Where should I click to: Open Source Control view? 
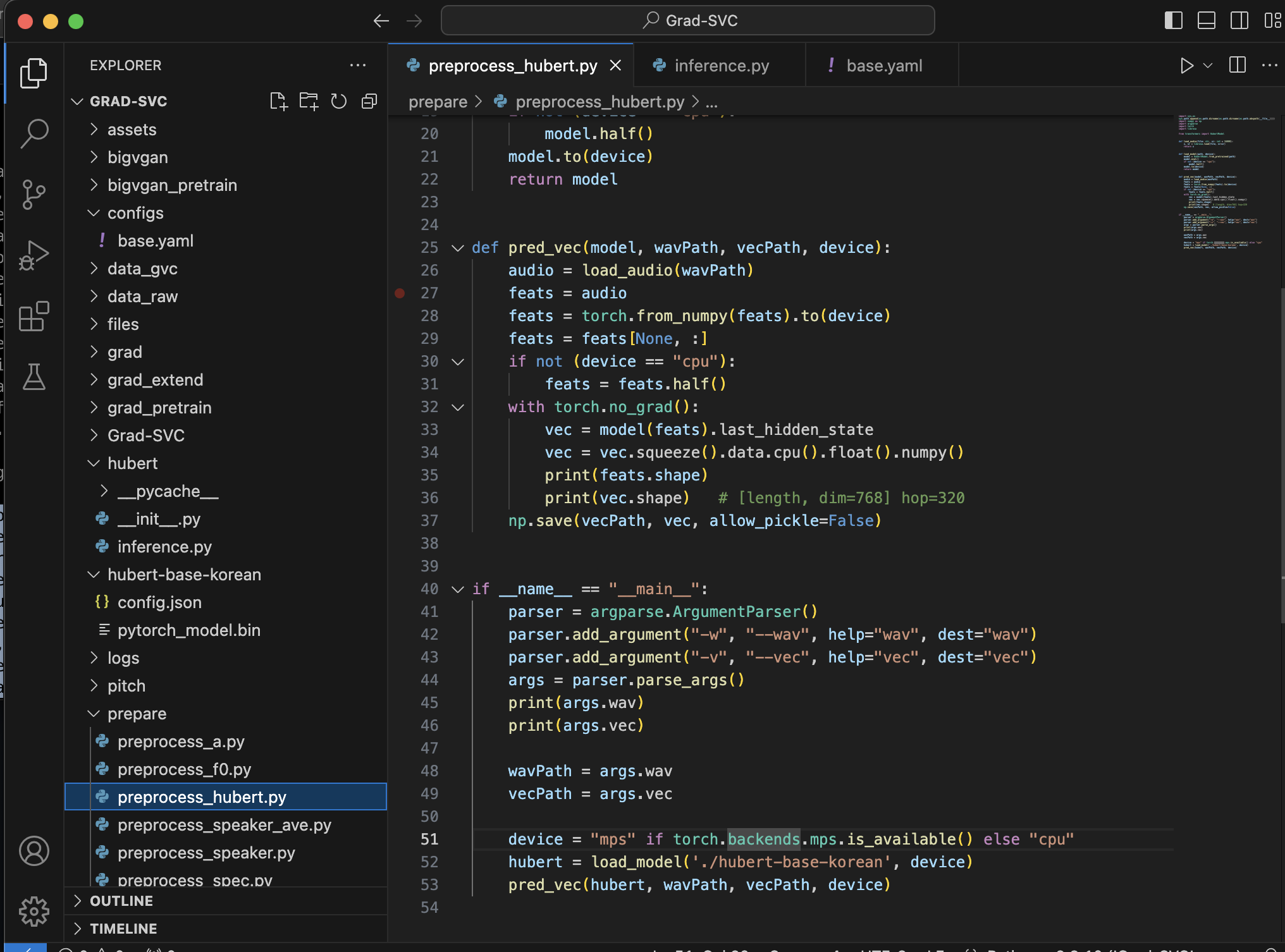coord(34,194)
